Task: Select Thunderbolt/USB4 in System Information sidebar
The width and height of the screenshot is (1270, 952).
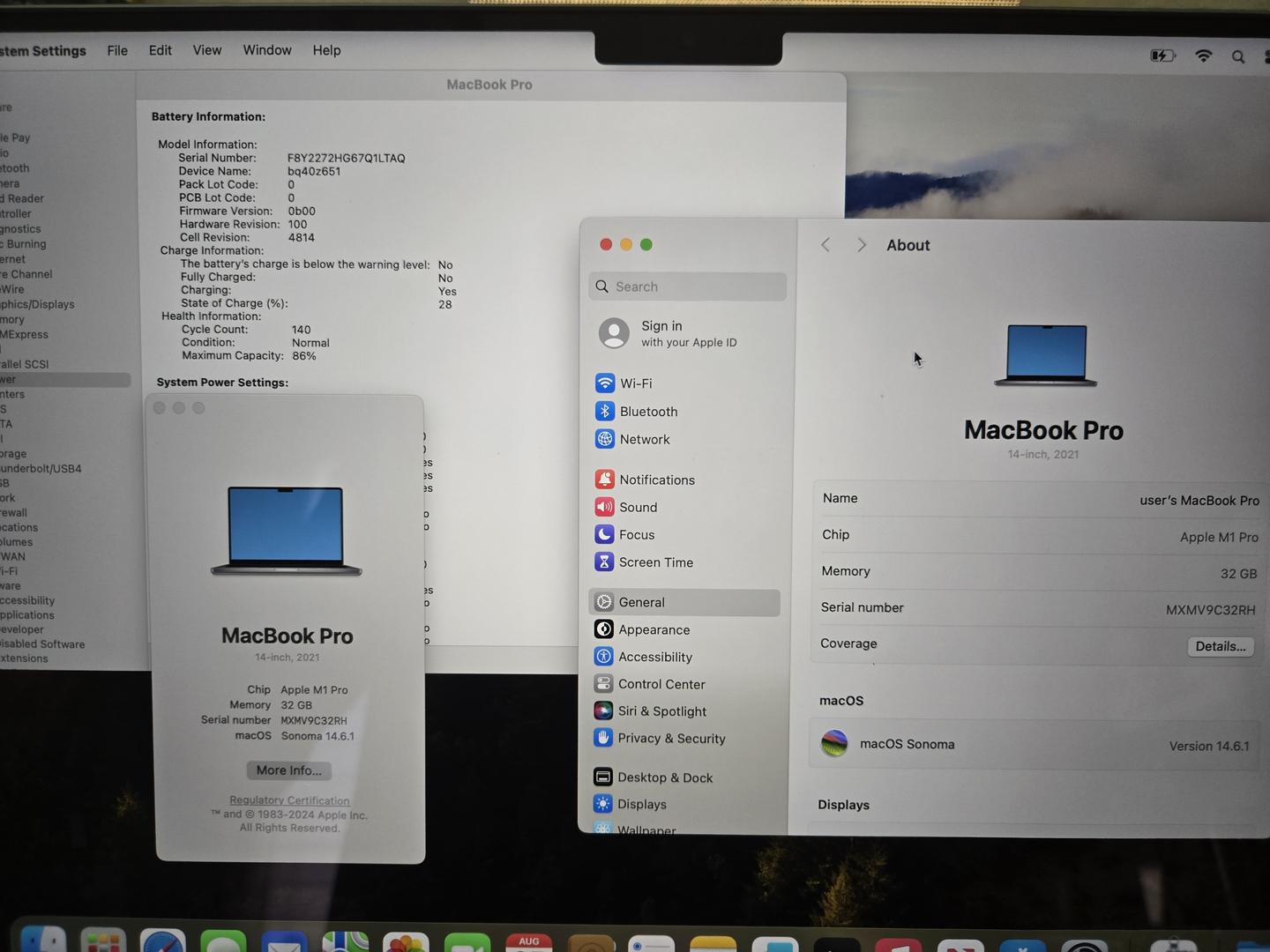Action: (41, 468)
